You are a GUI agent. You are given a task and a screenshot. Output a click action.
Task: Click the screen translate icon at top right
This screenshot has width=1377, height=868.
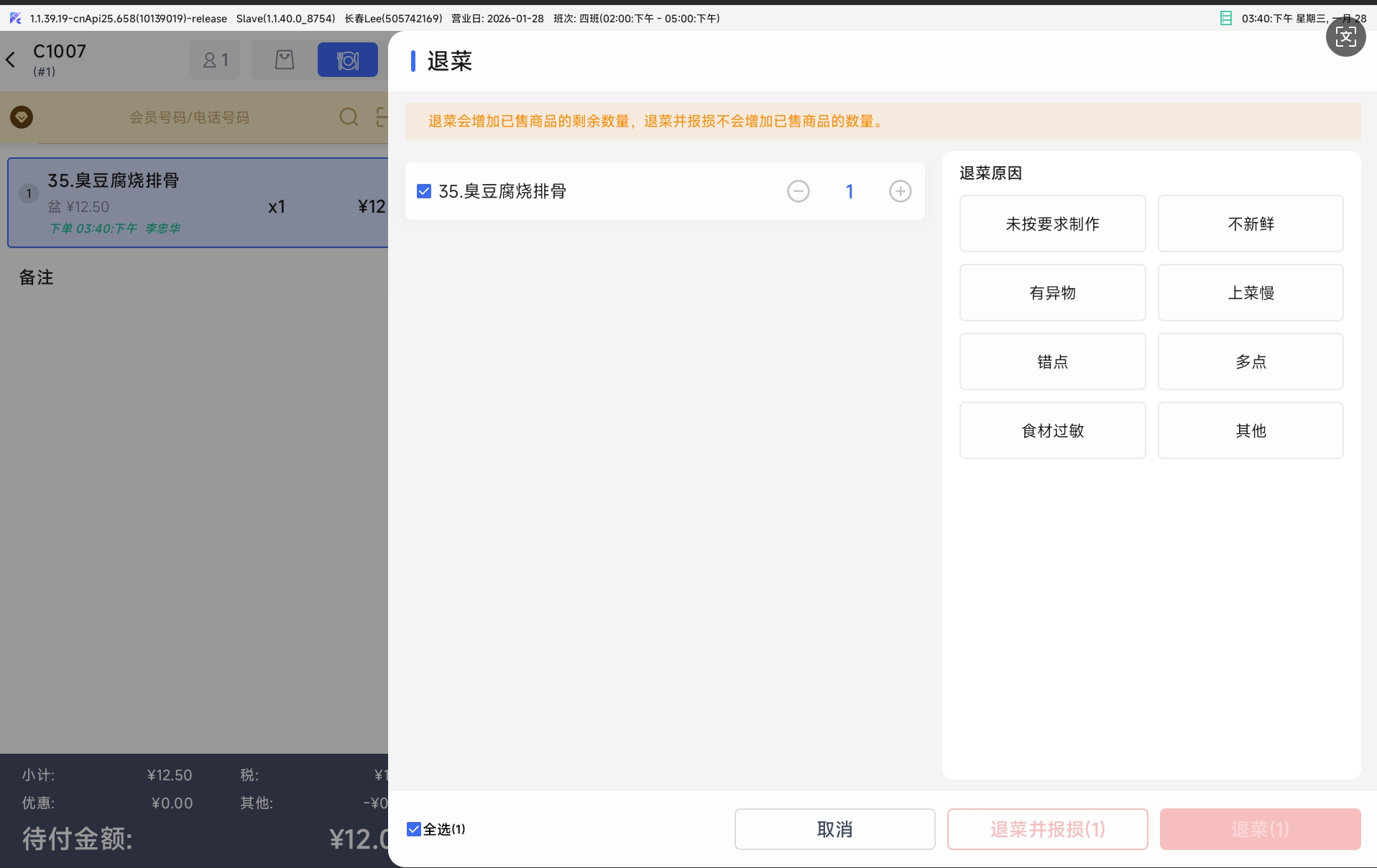(1345, 37)
